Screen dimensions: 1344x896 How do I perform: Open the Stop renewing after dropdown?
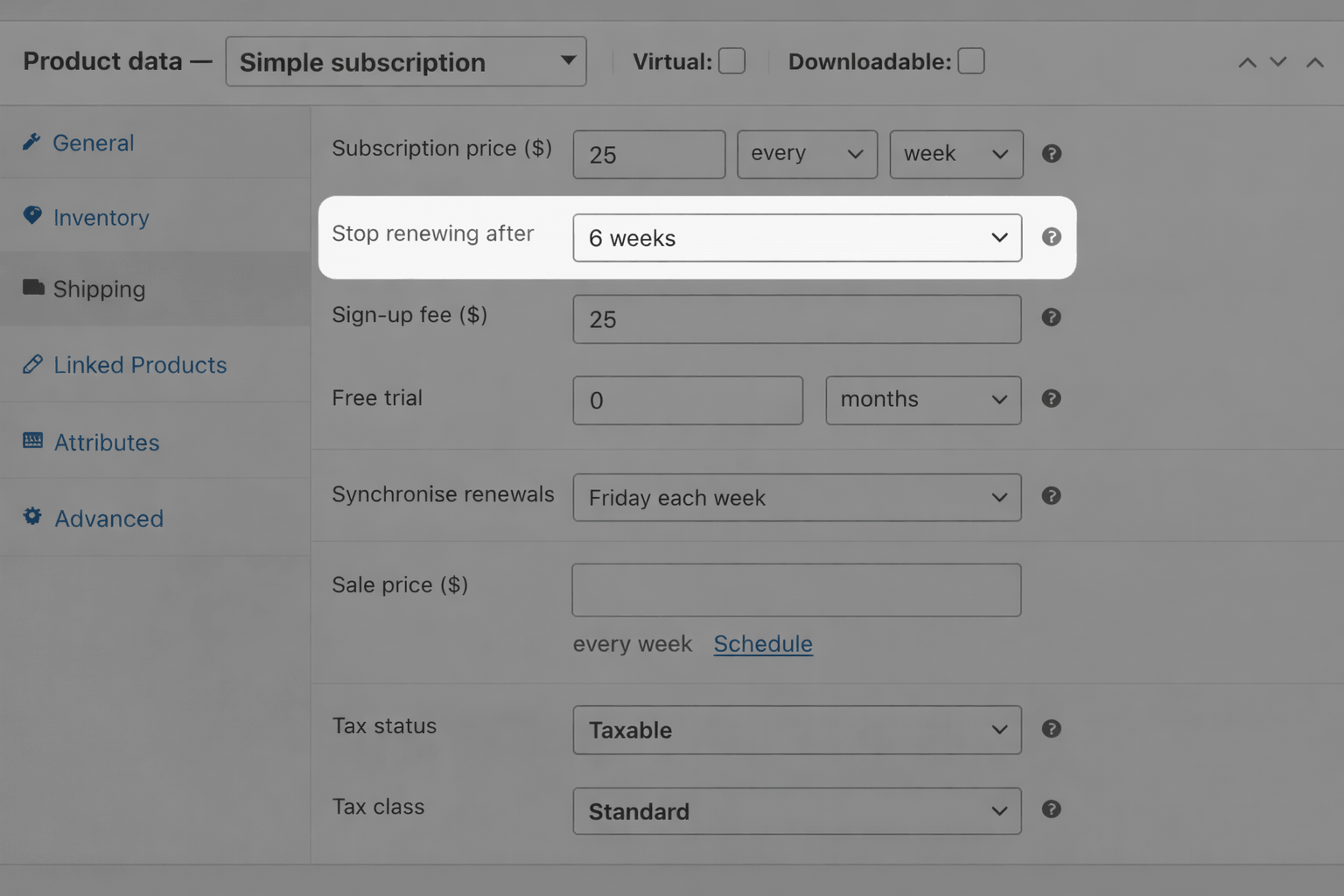pos(796,237)
